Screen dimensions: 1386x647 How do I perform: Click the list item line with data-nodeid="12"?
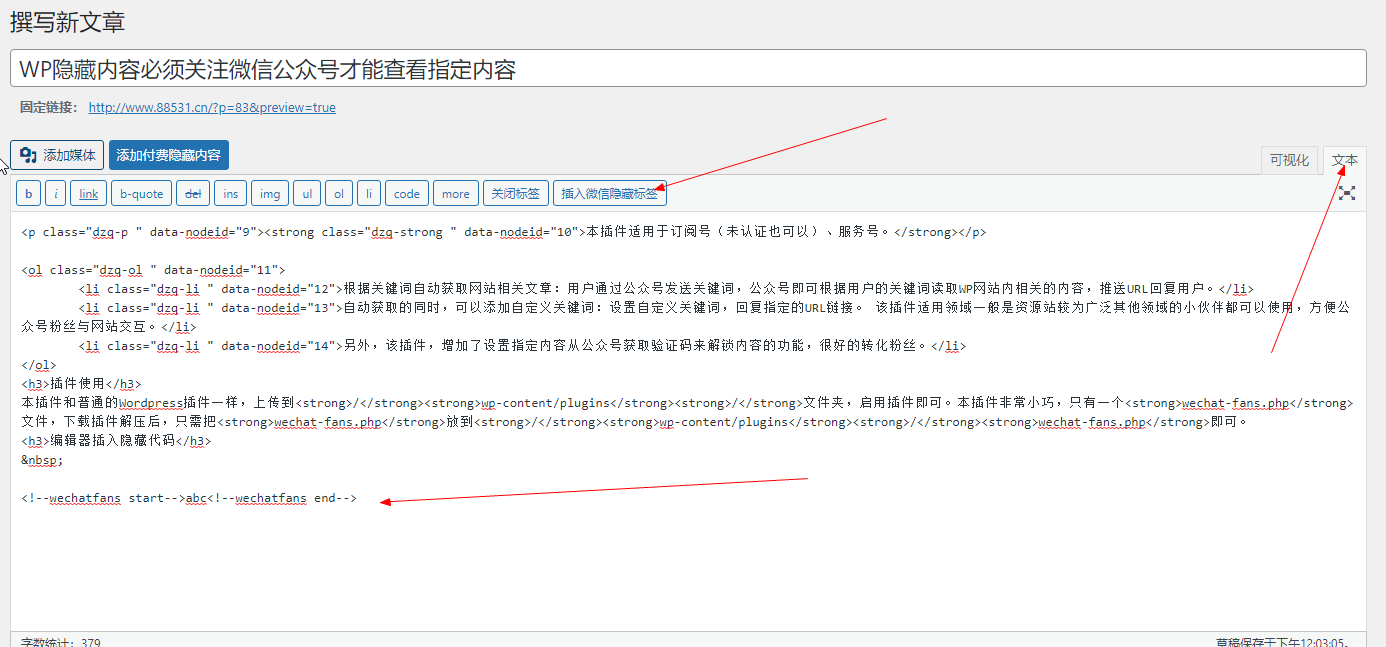(x=666, y=289)
